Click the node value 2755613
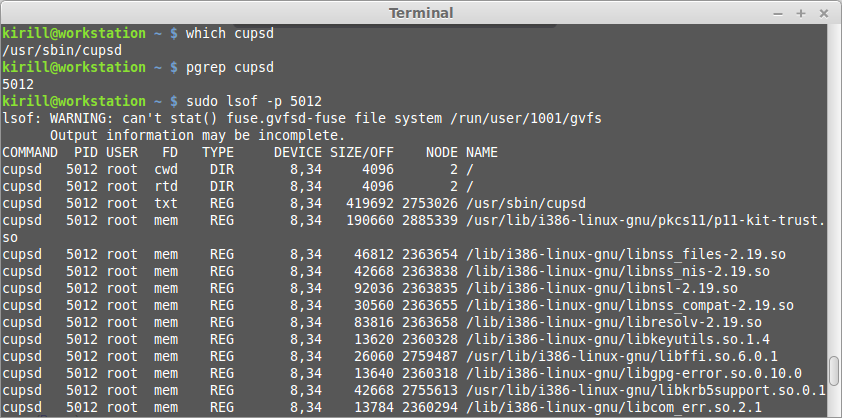 tap(430, 391)
